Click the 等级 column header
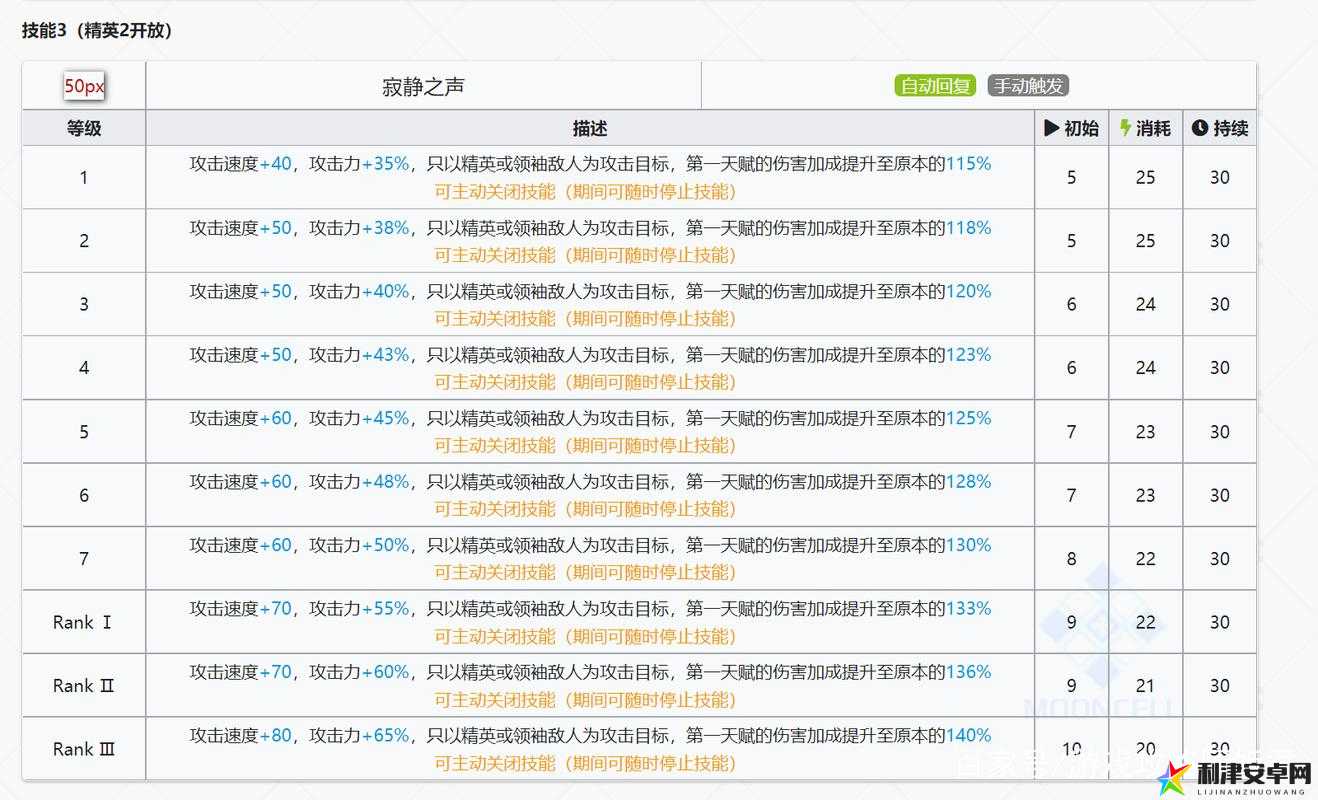 [x=84, y=128]
